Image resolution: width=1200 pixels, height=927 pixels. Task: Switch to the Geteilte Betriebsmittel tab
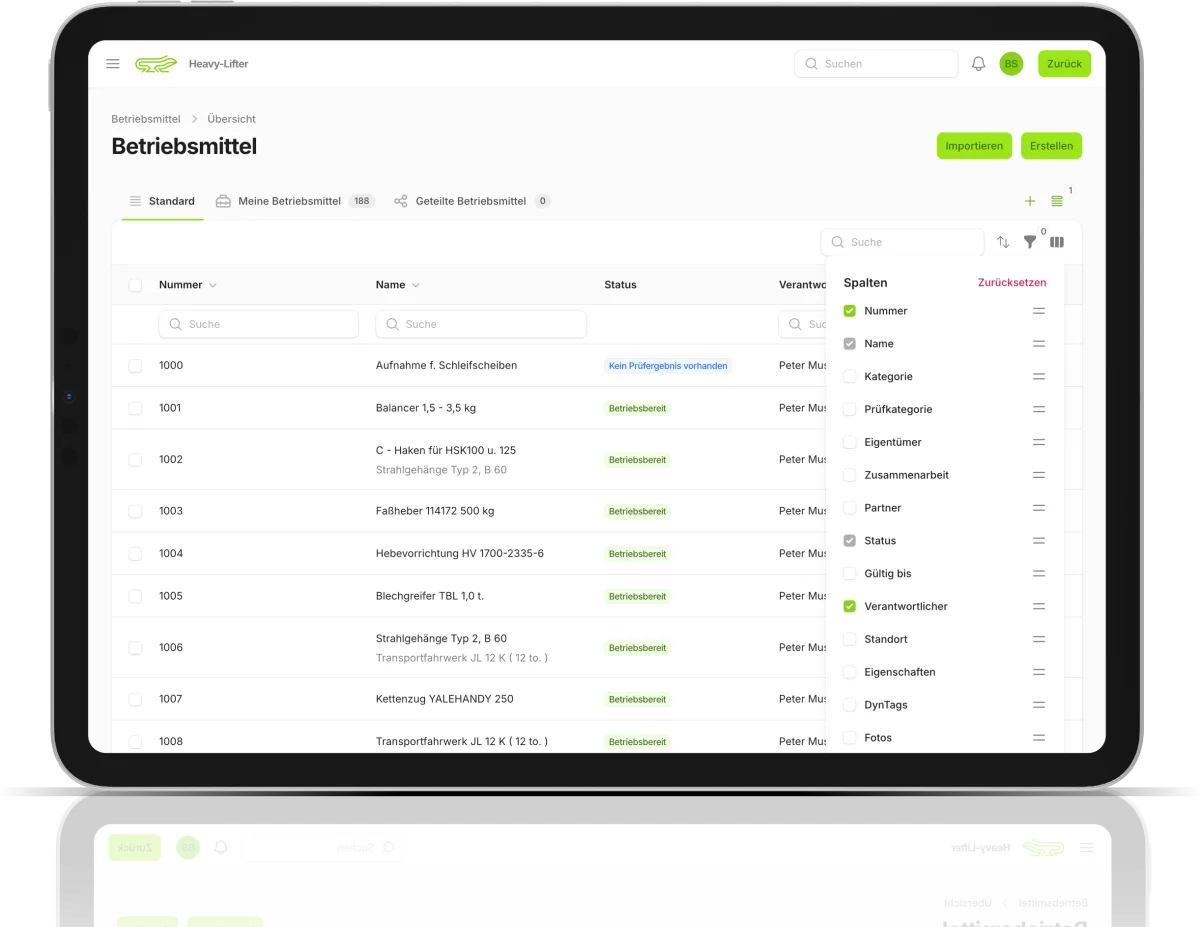coord(470,201)
